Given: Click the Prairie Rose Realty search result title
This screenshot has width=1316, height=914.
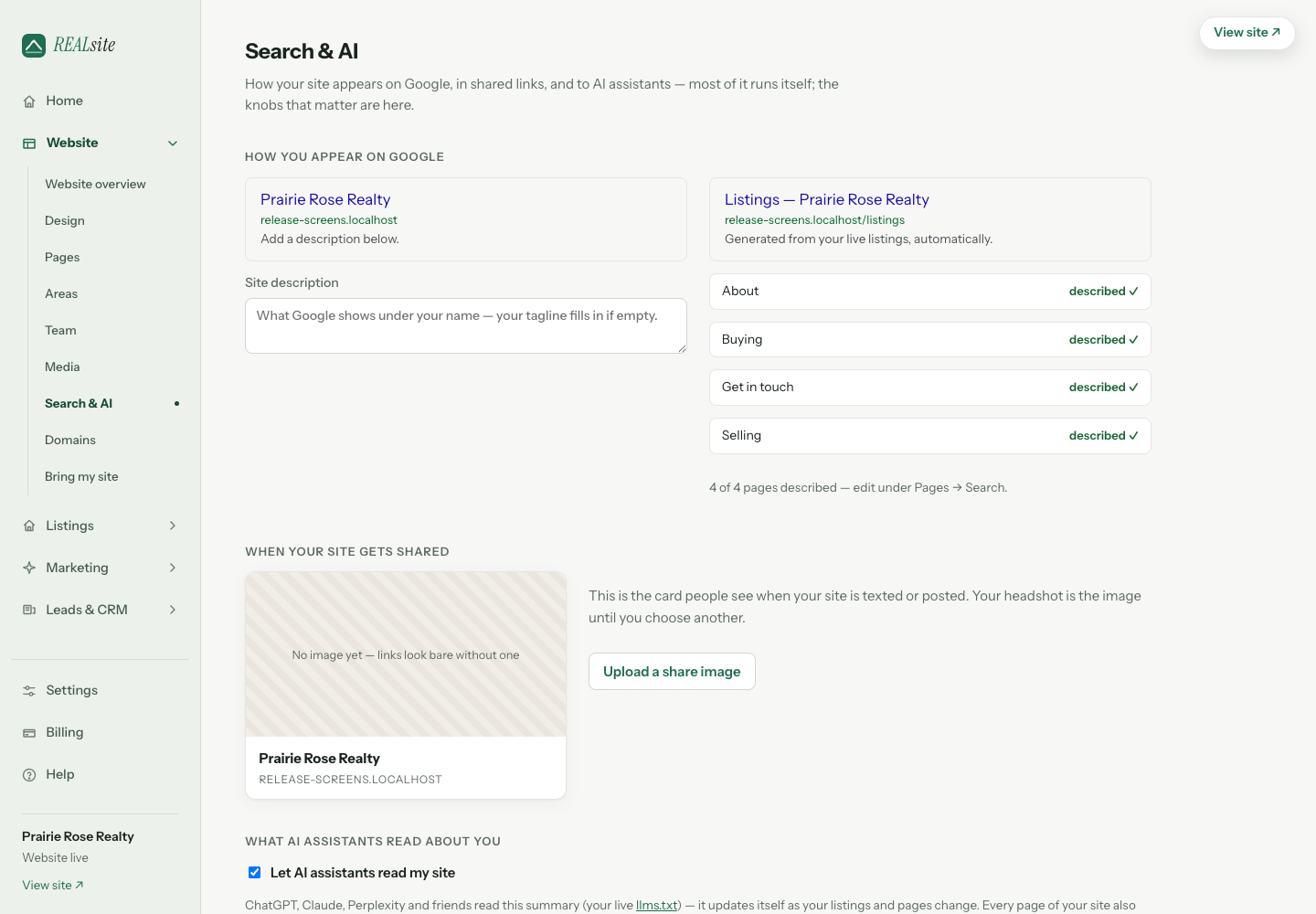Looking at the screenshot, I should [x=325, y=199].
